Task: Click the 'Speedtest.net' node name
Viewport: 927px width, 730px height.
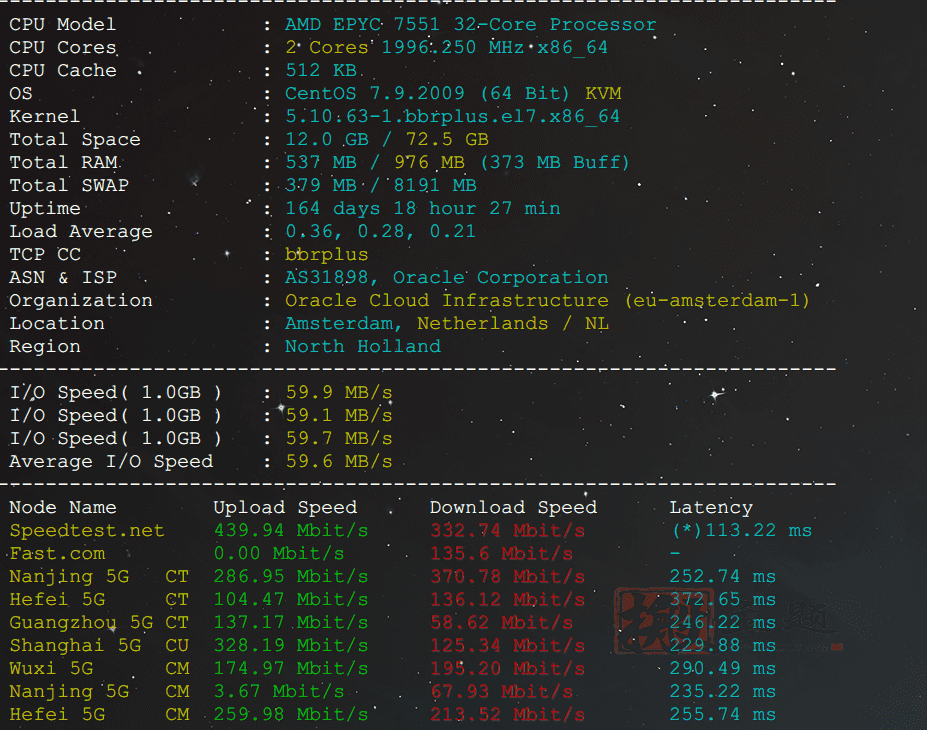Action: pyautogui.click(x=87, y=531)
